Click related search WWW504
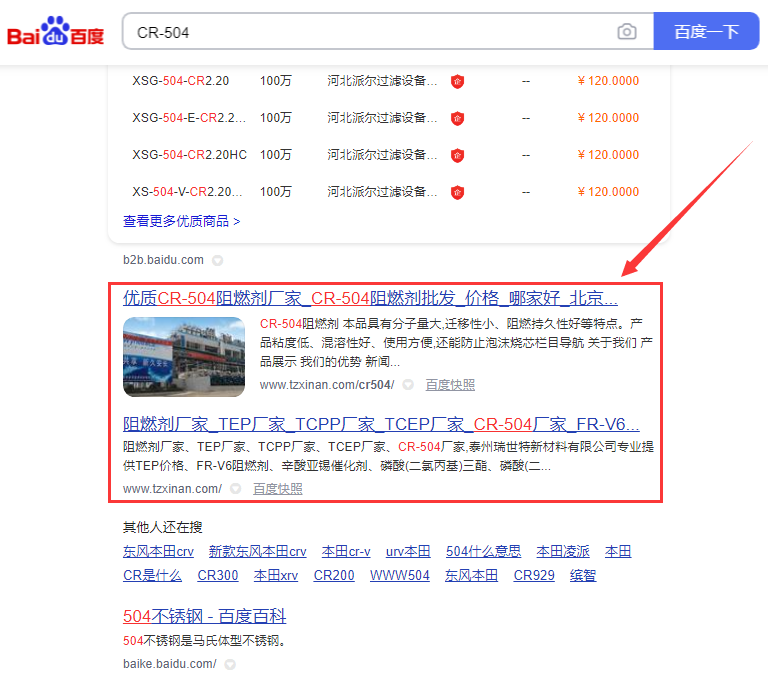This screenshot has width=768, height=684. point(400,575)
